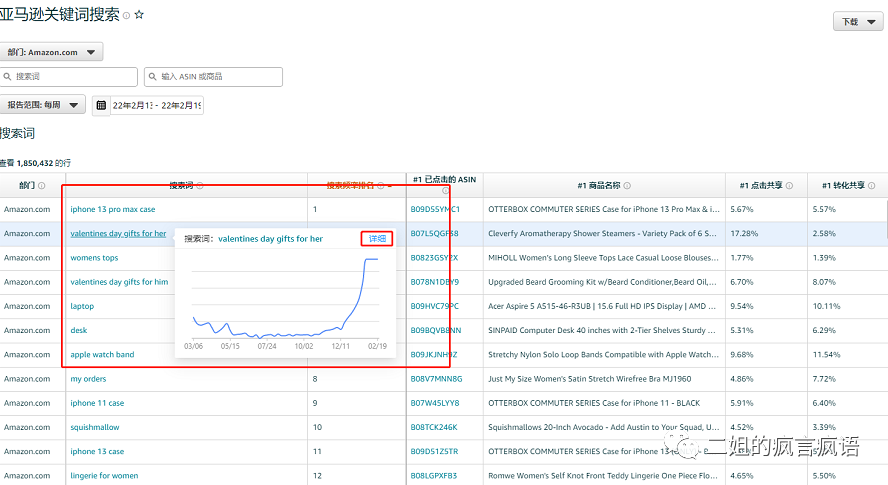Select rank value 10 for squishmallow
Image resolution: width=888 pixels, height=485 pixels.
[x=317, y=427]
